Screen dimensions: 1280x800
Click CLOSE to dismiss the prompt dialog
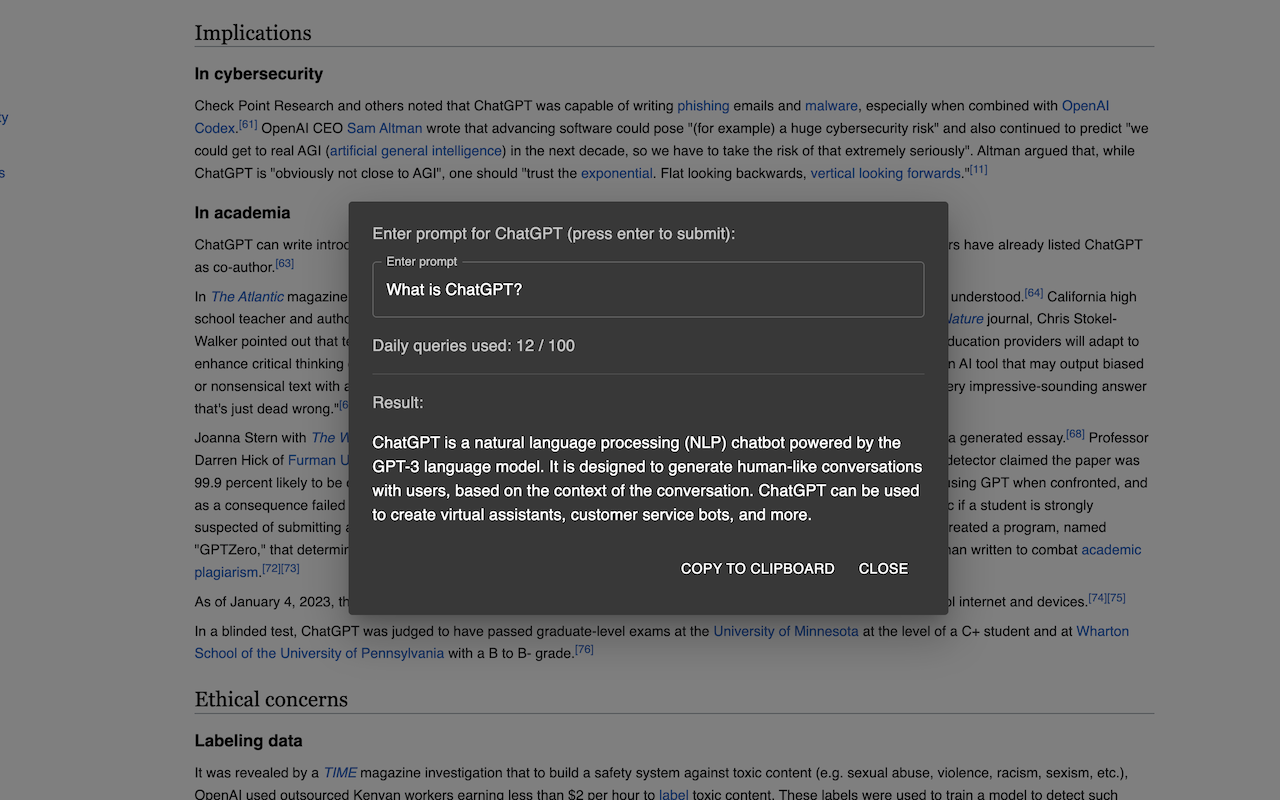click(882, 568)
